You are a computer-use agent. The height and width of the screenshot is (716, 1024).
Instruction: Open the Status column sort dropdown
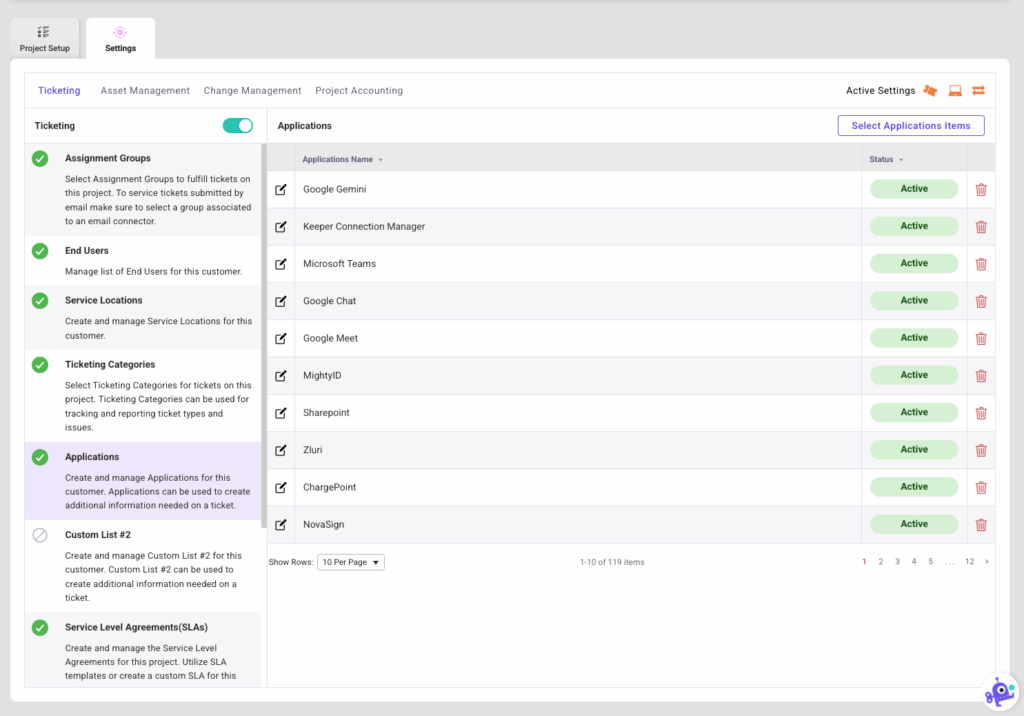901,158
